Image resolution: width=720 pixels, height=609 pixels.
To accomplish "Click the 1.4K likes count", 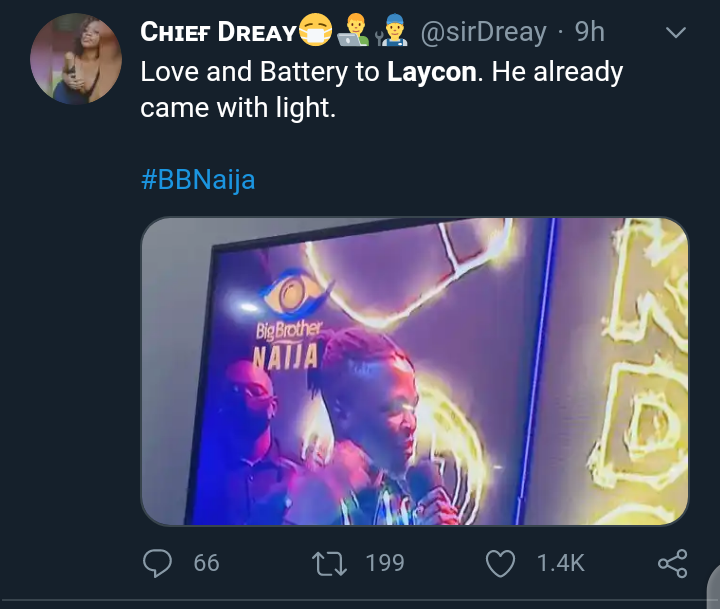I will coord(560,563).
